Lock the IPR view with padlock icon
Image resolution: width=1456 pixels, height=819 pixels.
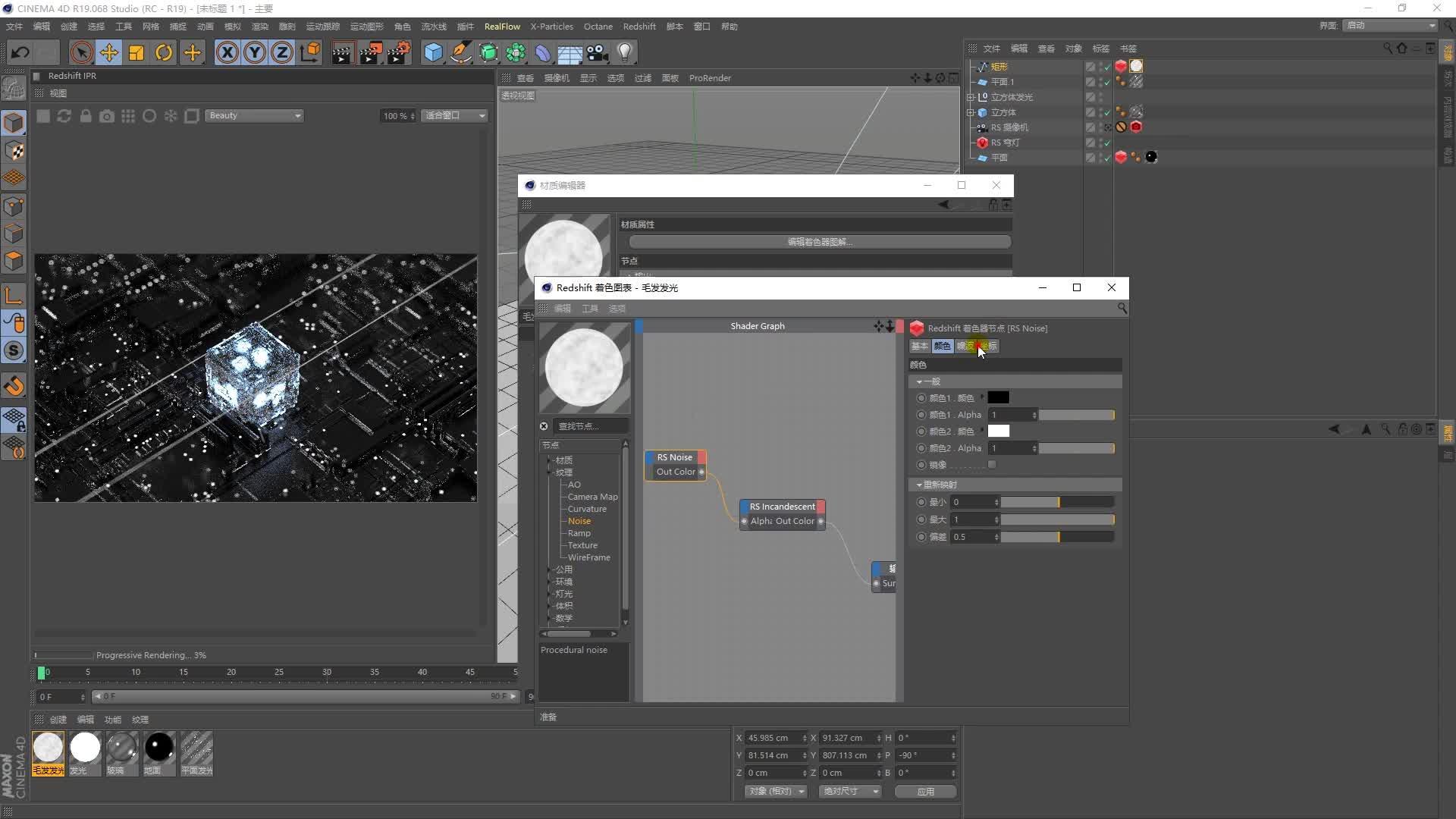tap(86, 116)
